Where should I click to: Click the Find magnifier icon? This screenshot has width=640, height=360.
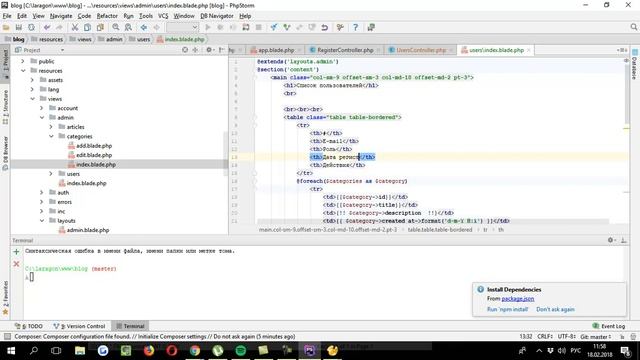pos(116,27)
